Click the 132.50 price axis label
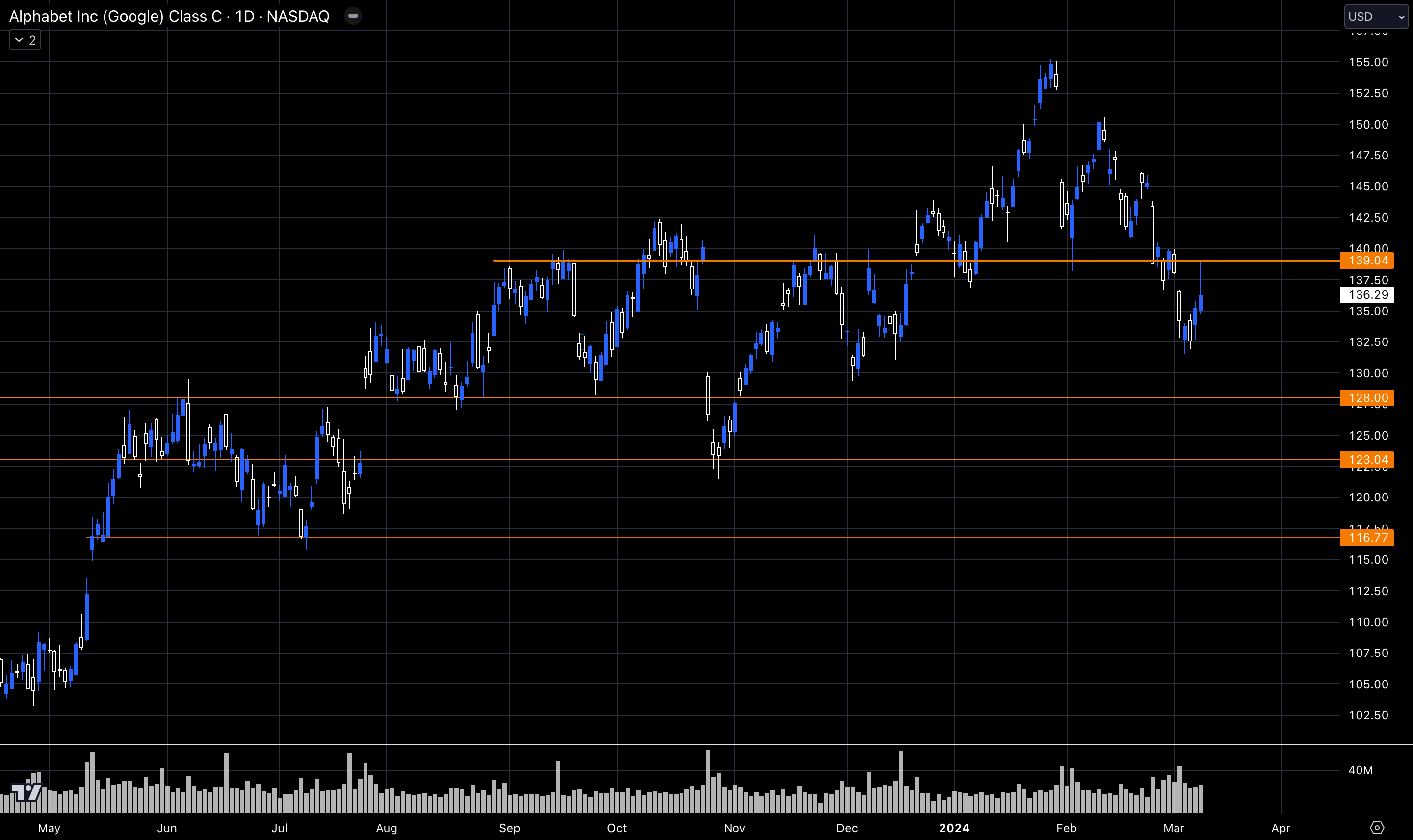This screenshot has width=1413, height=840. (x=1368, y=342)
